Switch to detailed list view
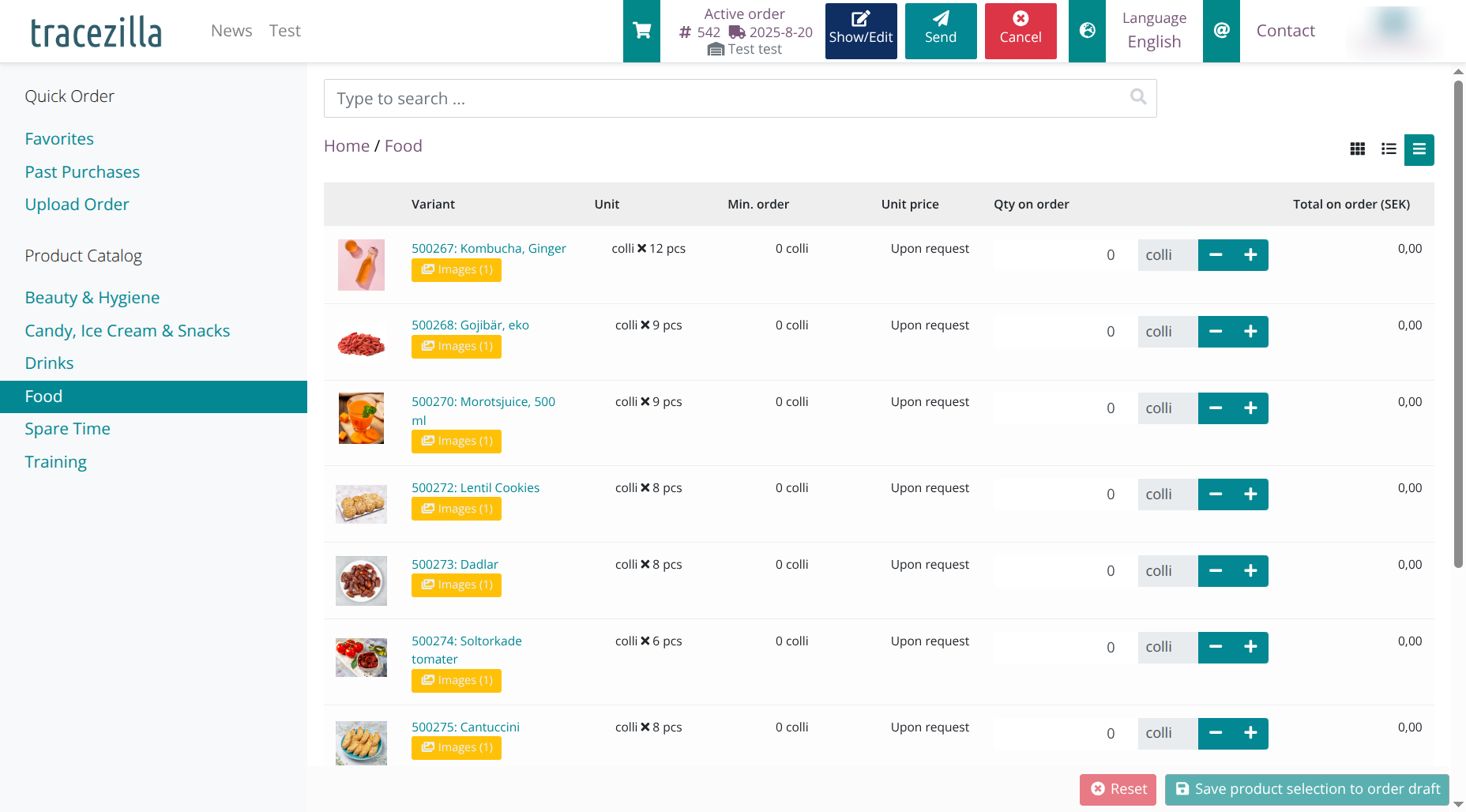Screen dimensions: 1466x812 1389,149
